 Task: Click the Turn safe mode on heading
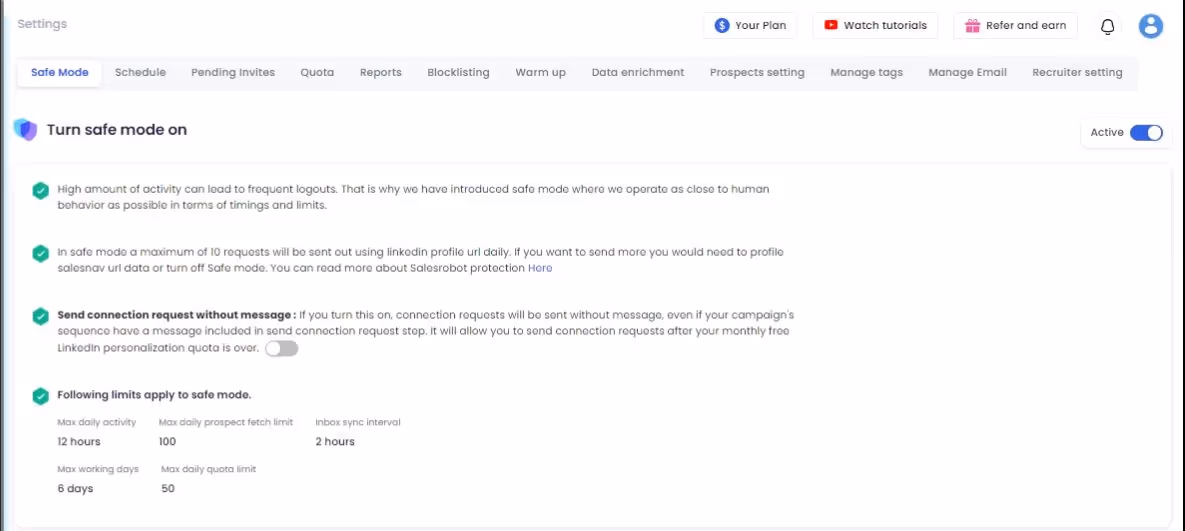(x=116, y=130)
